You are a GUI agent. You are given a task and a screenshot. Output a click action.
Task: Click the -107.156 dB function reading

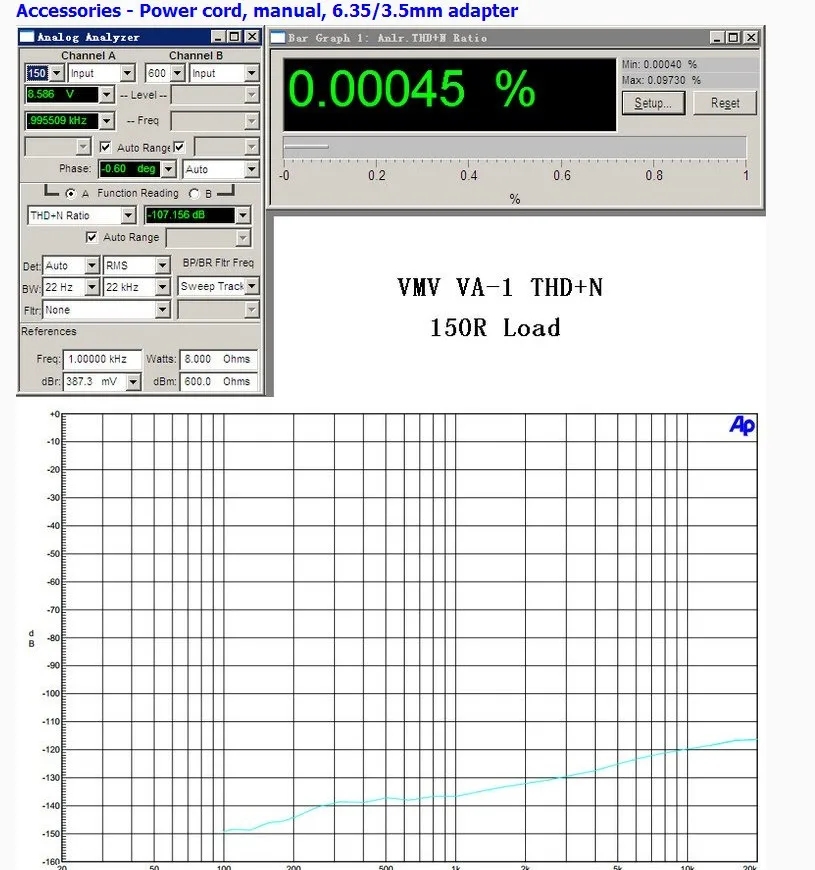[190, 215]
